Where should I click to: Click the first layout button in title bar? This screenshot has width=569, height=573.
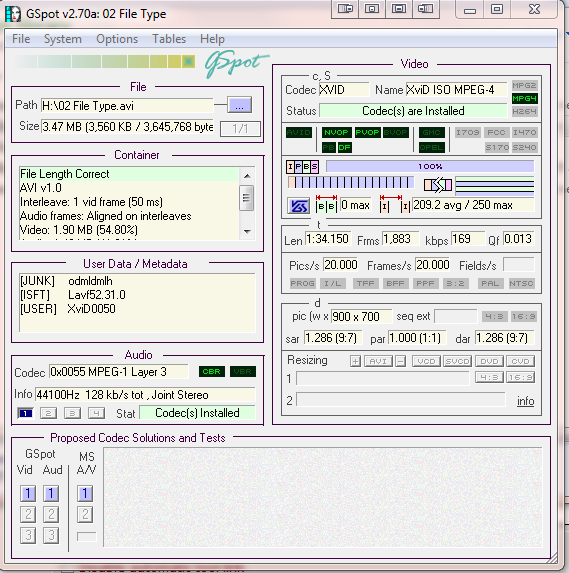[345, 8]
